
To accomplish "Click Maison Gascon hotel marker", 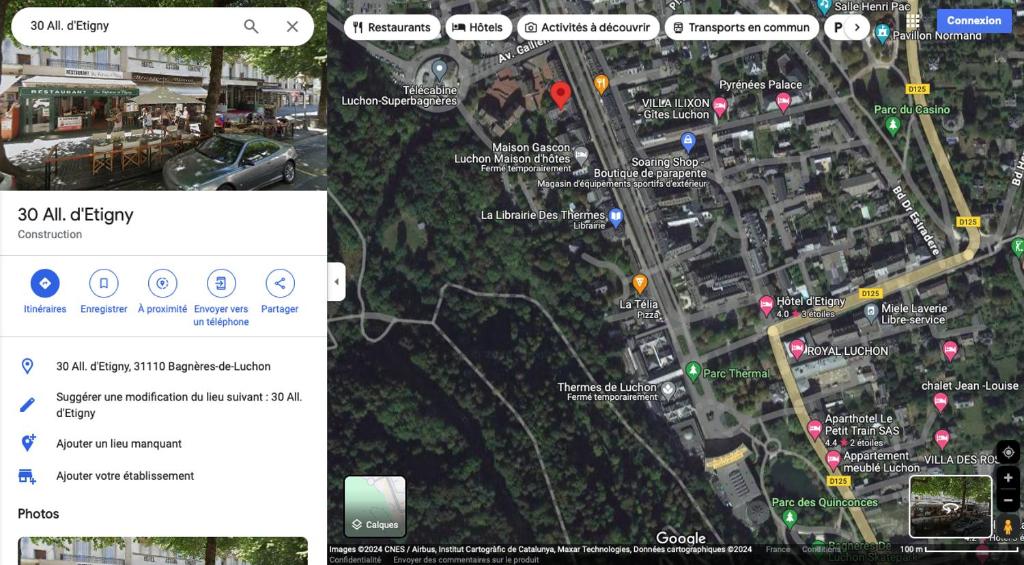I will (x=581, y=155).
